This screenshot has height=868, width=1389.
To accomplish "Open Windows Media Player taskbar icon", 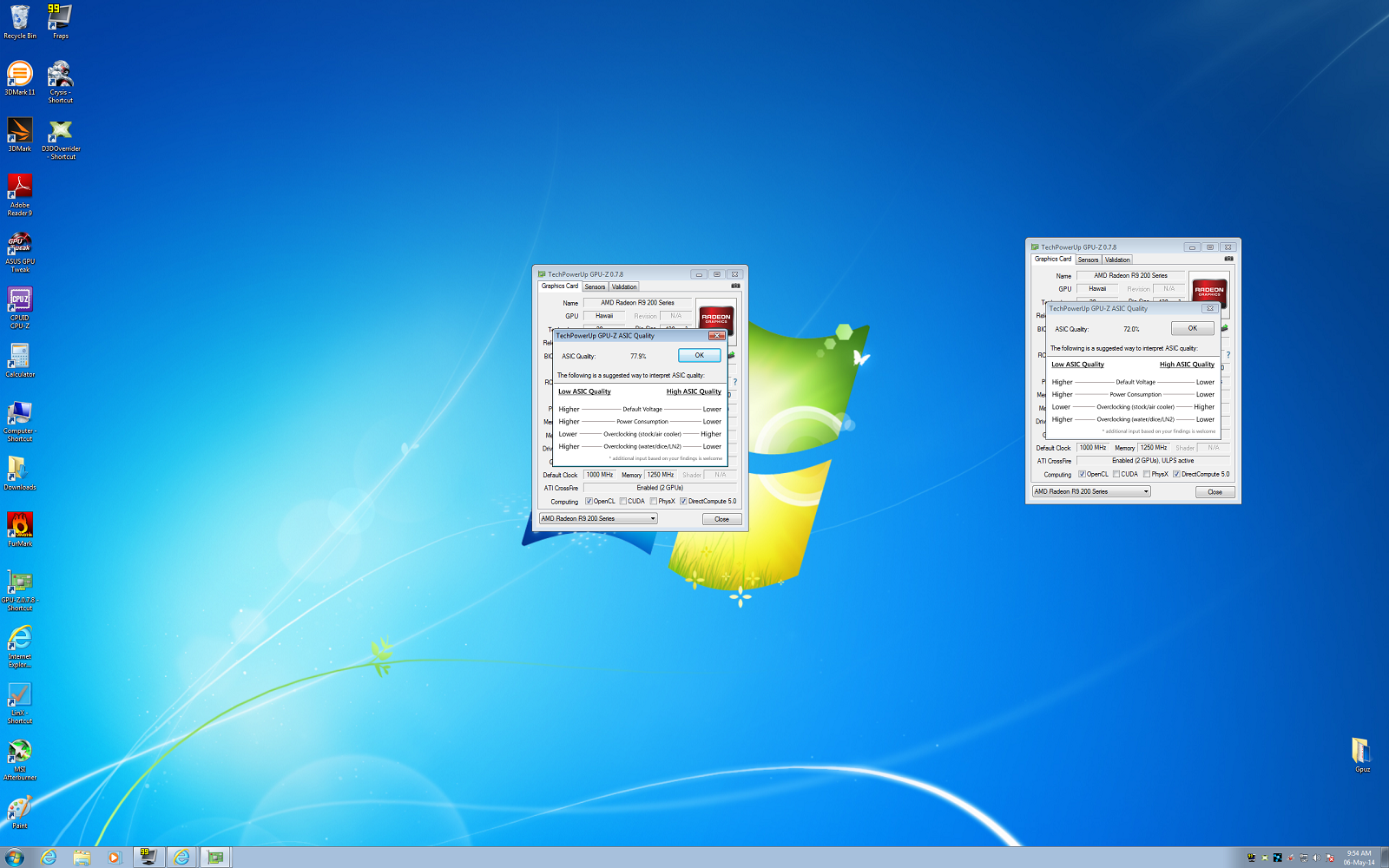I will coord(114,858).
